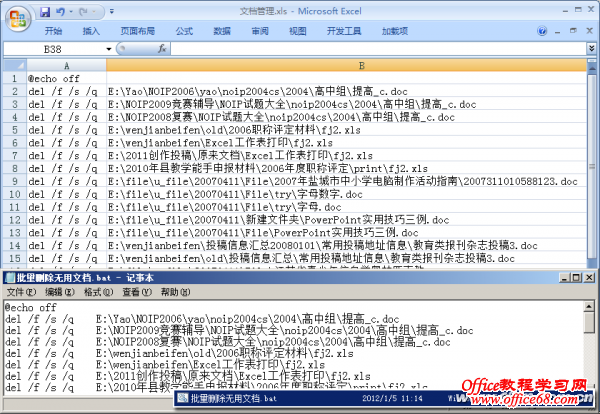Click cell B9 ending 200731101058812З.doc
Image resolution: width=600 pixels, height=414 pixels.
(x=346, y=181)
